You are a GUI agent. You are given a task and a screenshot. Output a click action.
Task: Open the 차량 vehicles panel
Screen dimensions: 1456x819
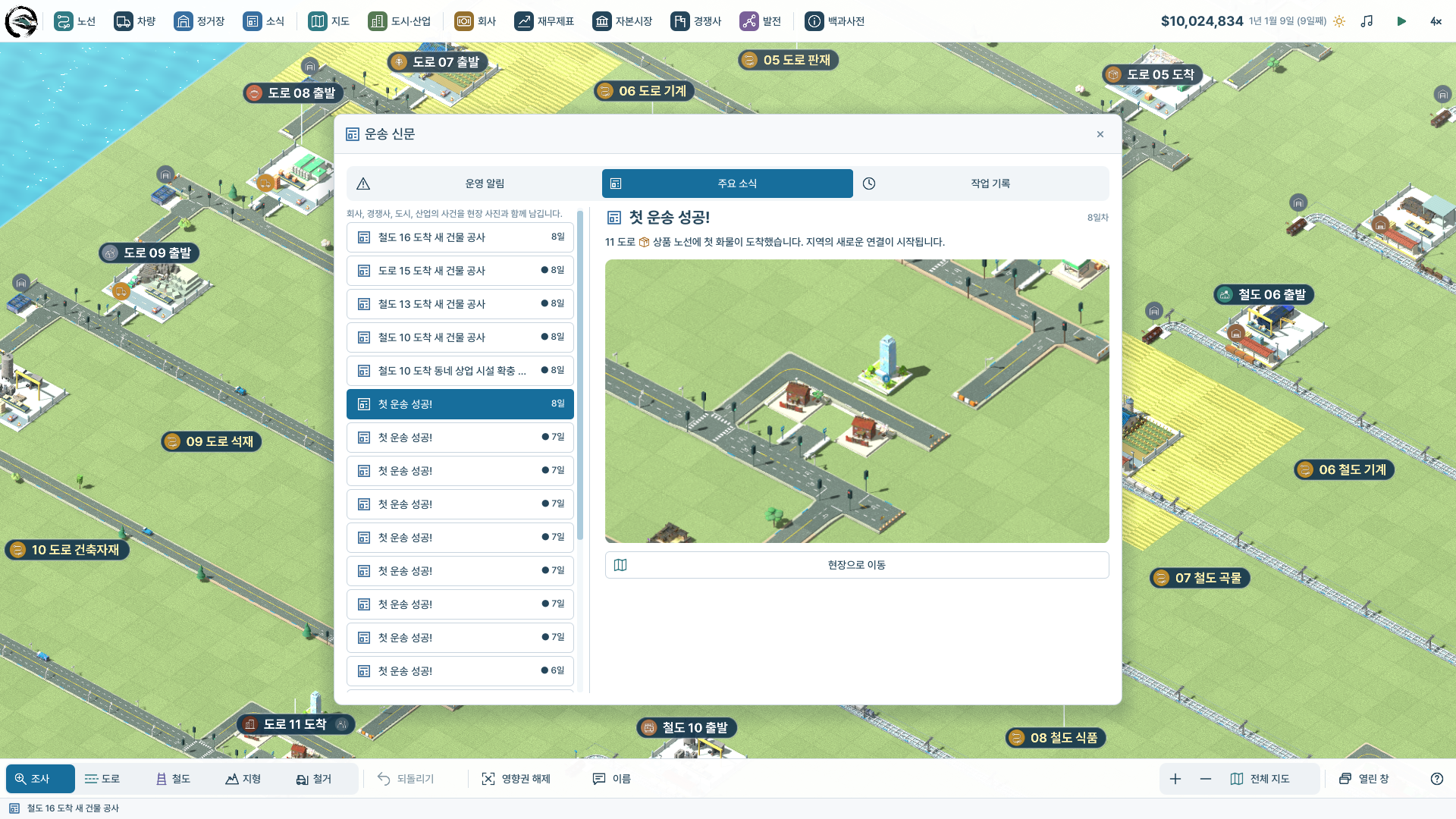pos(135,21)
